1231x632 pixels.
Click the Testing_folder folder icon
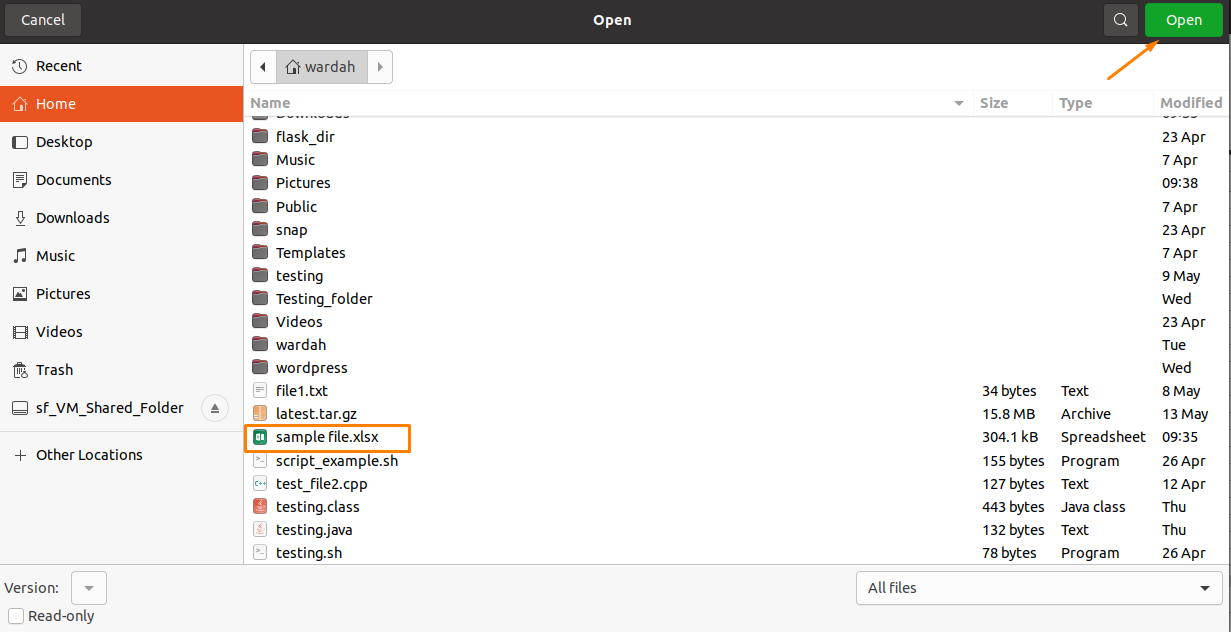[x=260, y=299]
